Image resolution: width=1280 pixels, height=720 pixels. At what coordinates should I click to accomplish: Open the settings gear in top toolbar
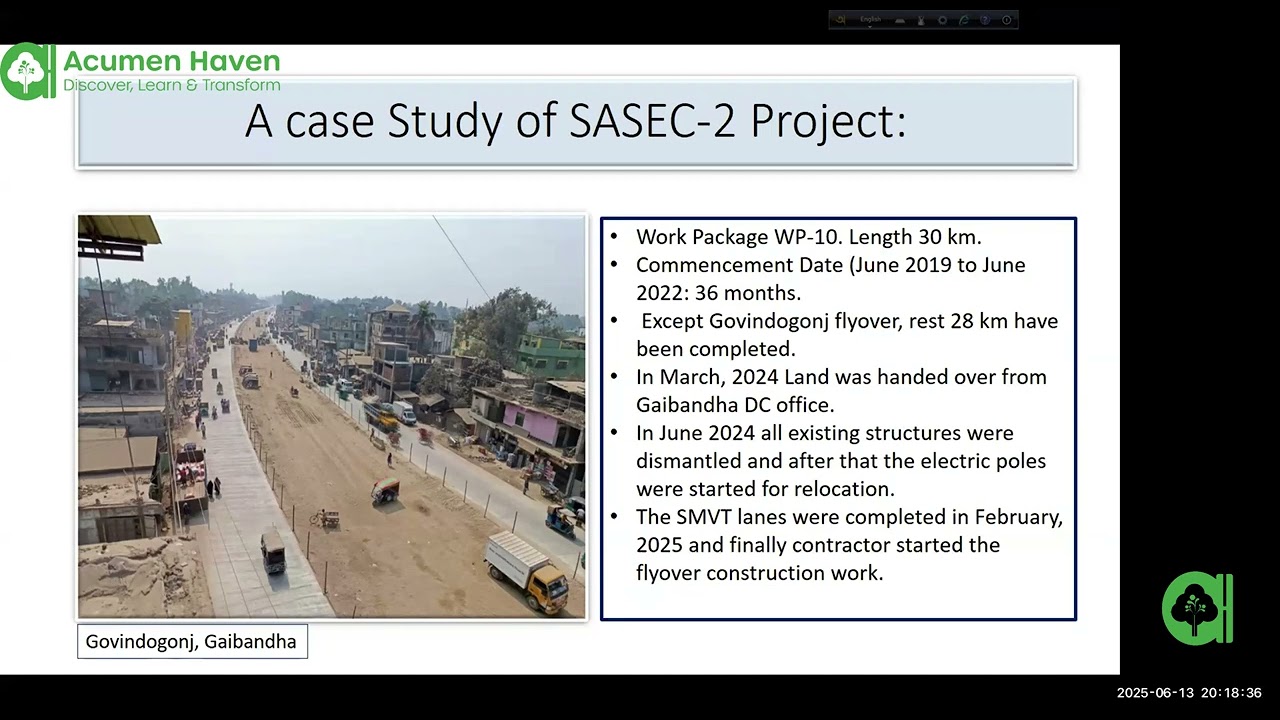coord(943,20)
